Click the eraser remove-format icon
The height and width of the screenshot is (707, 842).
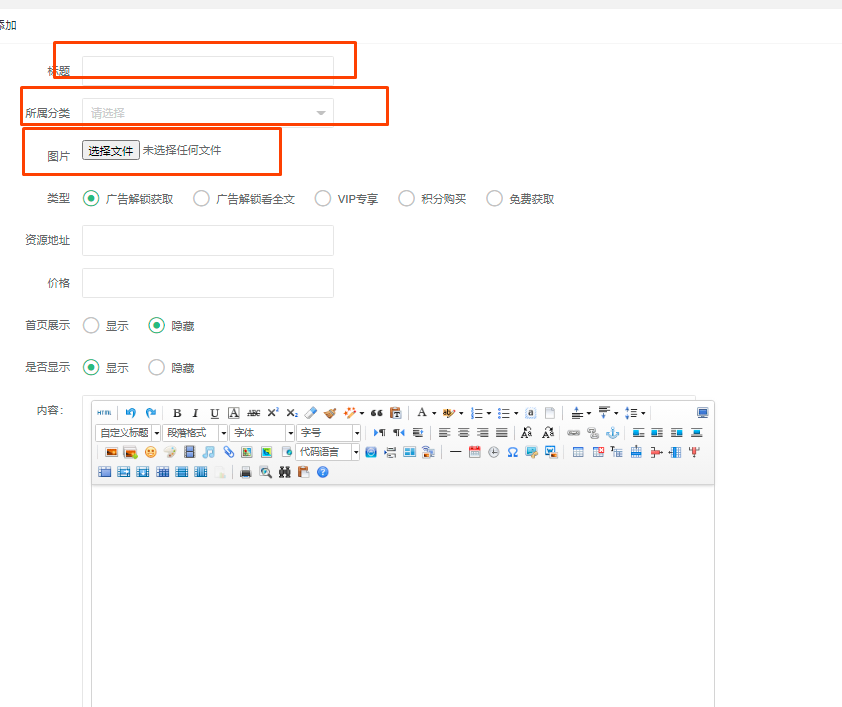(311, 413)
